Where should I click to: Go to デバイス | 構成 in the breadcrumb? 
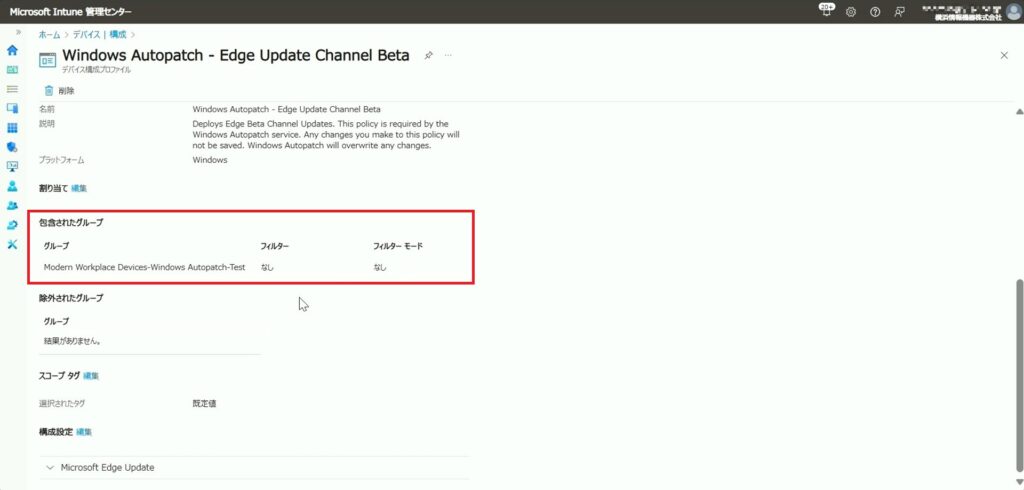click(x=99, y=35)
